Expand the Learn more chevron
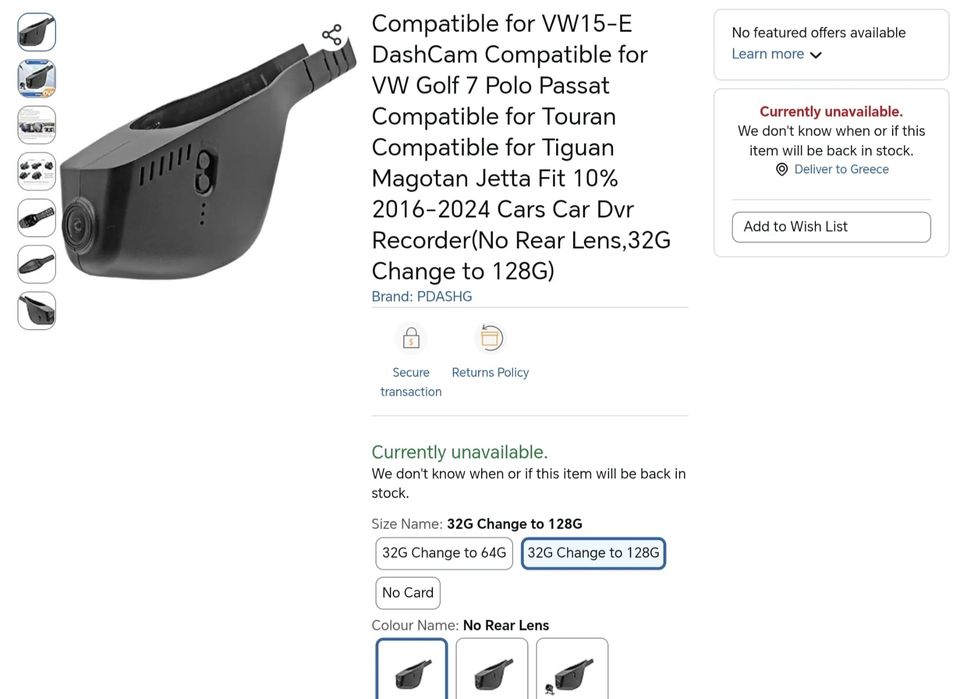 click(816, 55)
